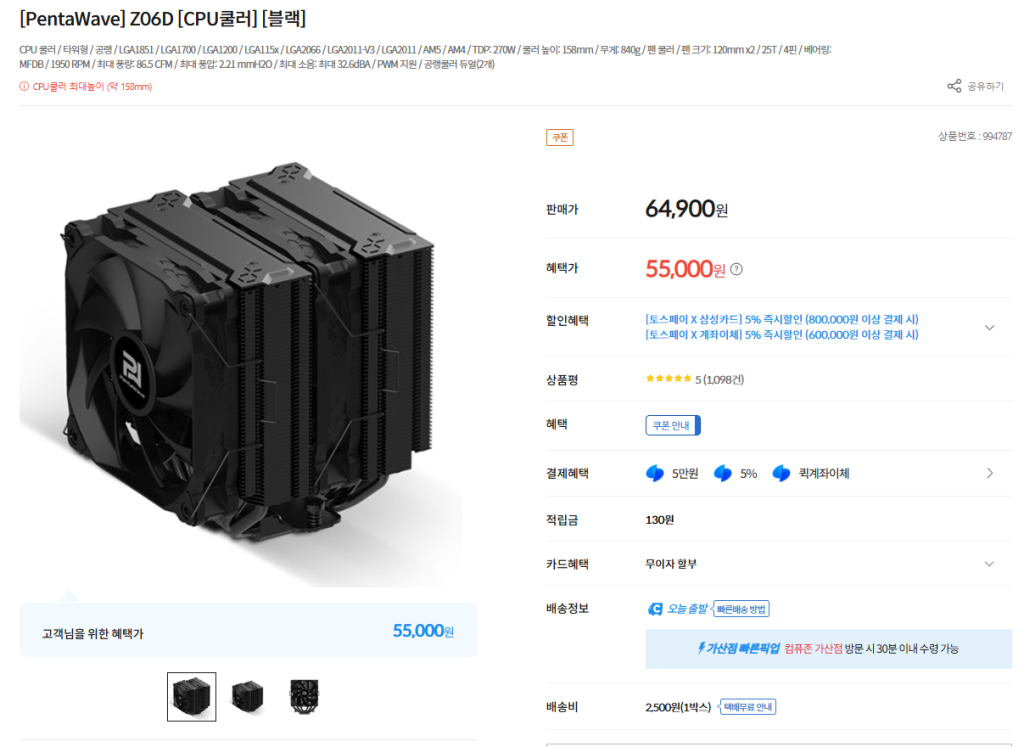Select the third top-view cooler thumbnail
The width and height of the screenshot is (1024, 747).
point(304,697)
